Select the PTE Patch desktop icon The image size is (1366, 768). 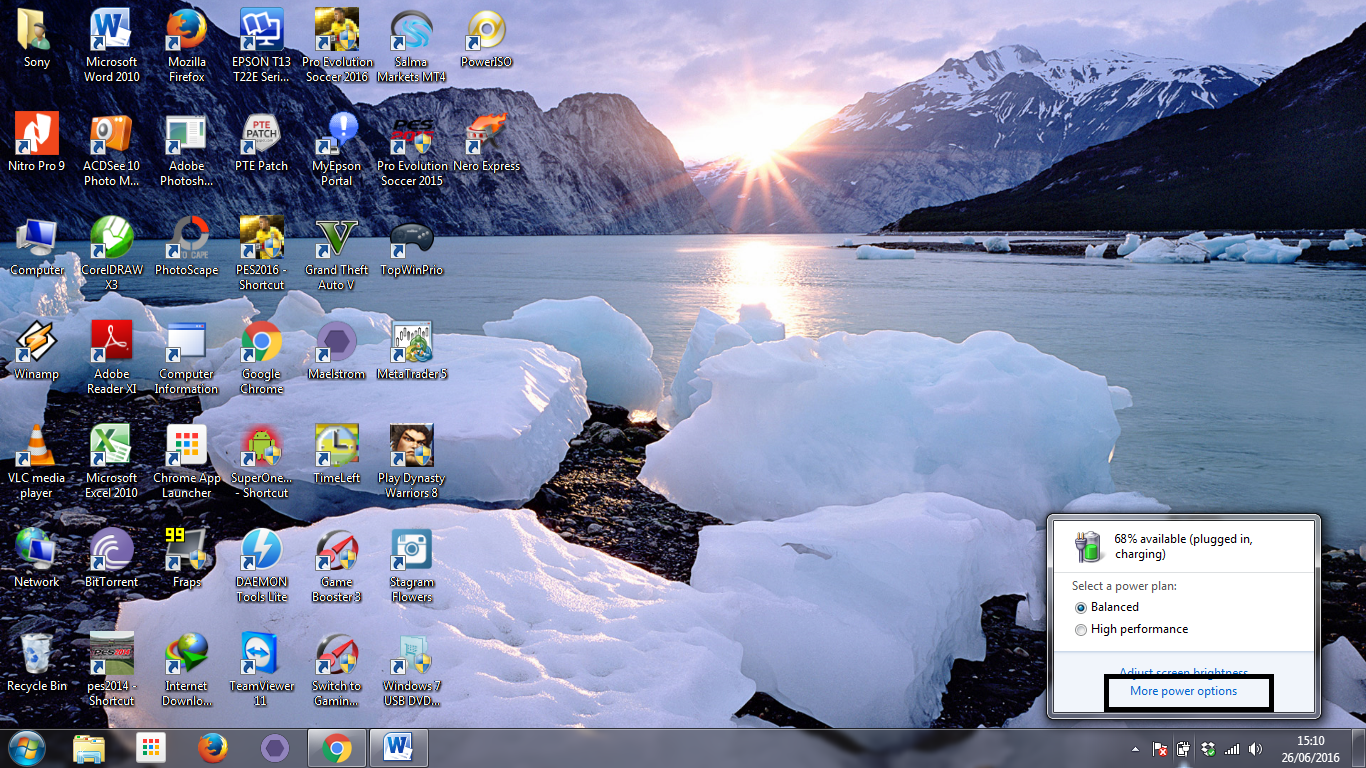point(262,143)
